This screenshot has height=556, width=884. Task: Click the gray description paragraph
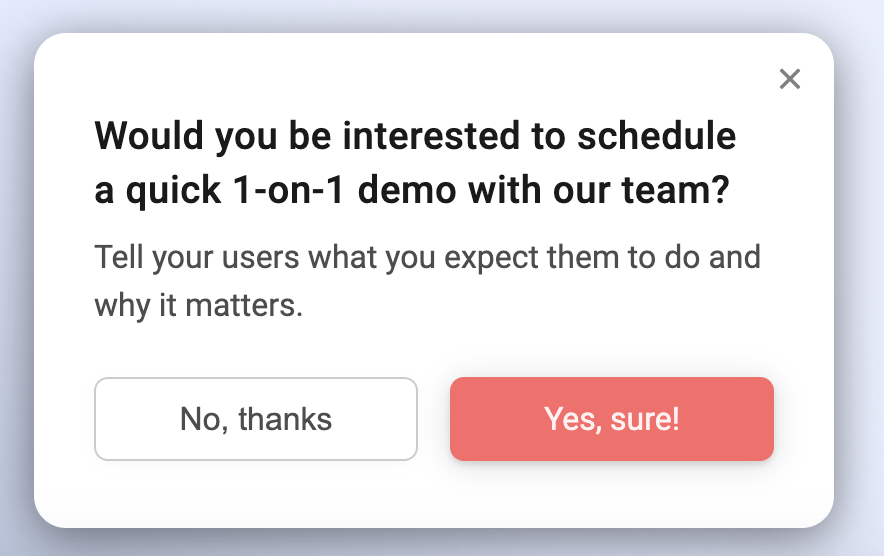[427, 280]
